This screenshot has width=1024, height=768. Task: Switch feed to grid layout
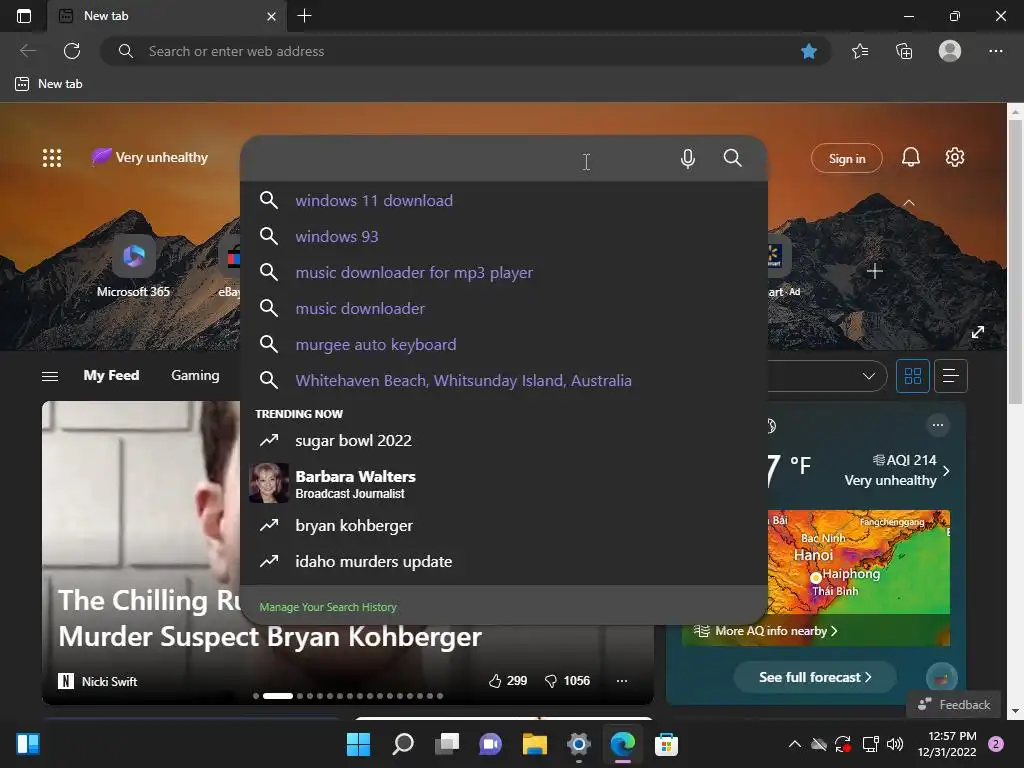click(912, 376)
